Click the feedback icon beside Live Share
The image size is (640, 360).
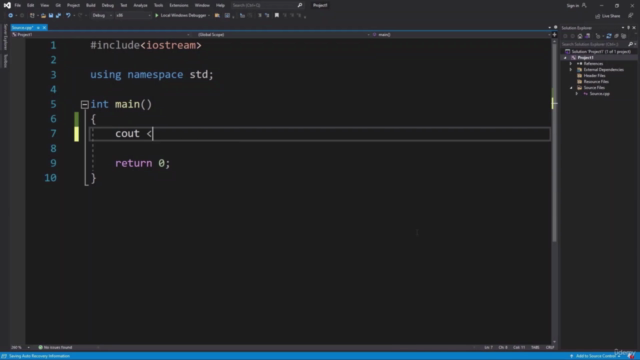[x=631, y=16]
